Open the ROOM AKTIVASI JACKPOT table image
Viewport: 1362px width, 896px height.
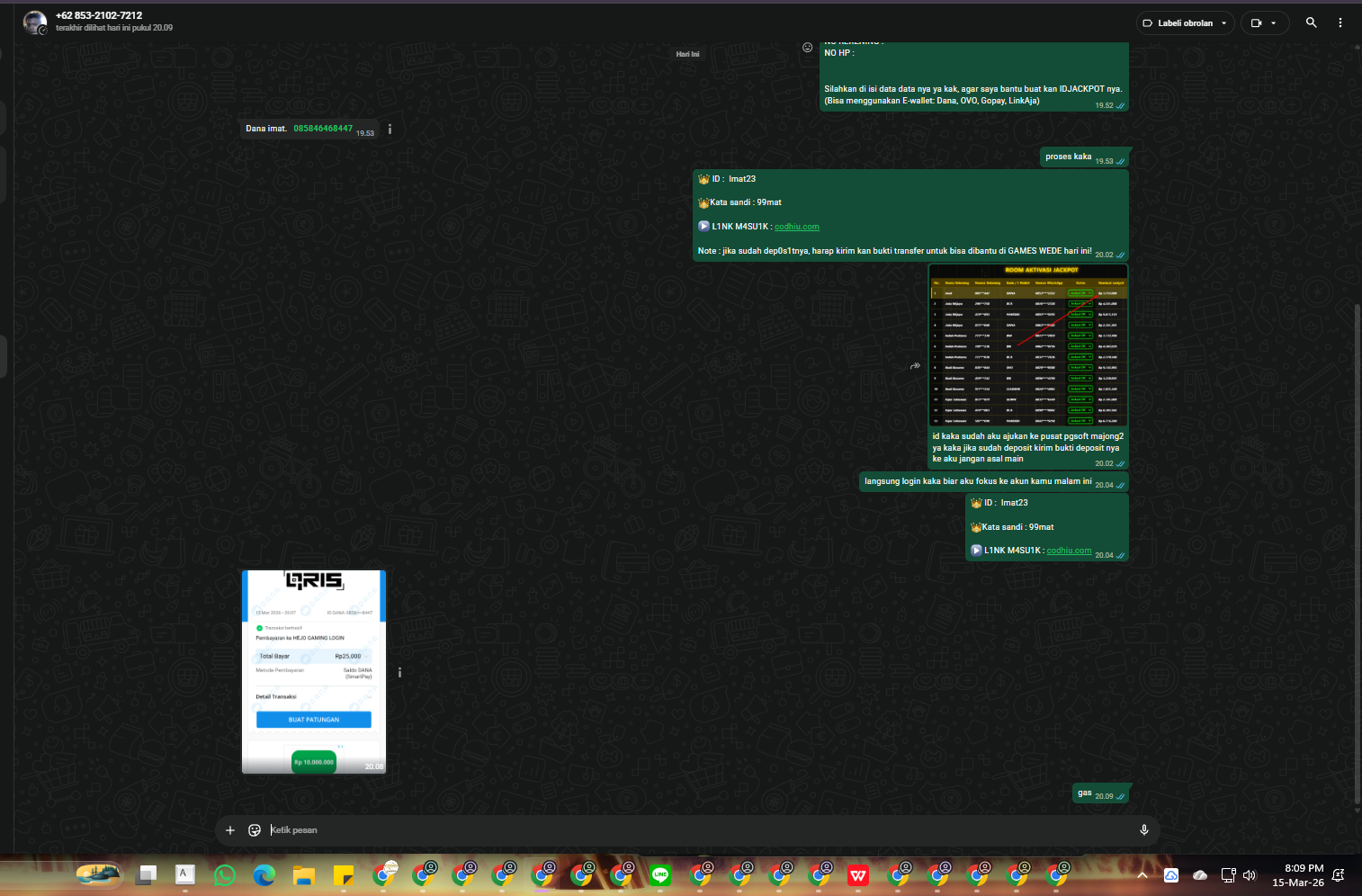[x=1028, y=345]
